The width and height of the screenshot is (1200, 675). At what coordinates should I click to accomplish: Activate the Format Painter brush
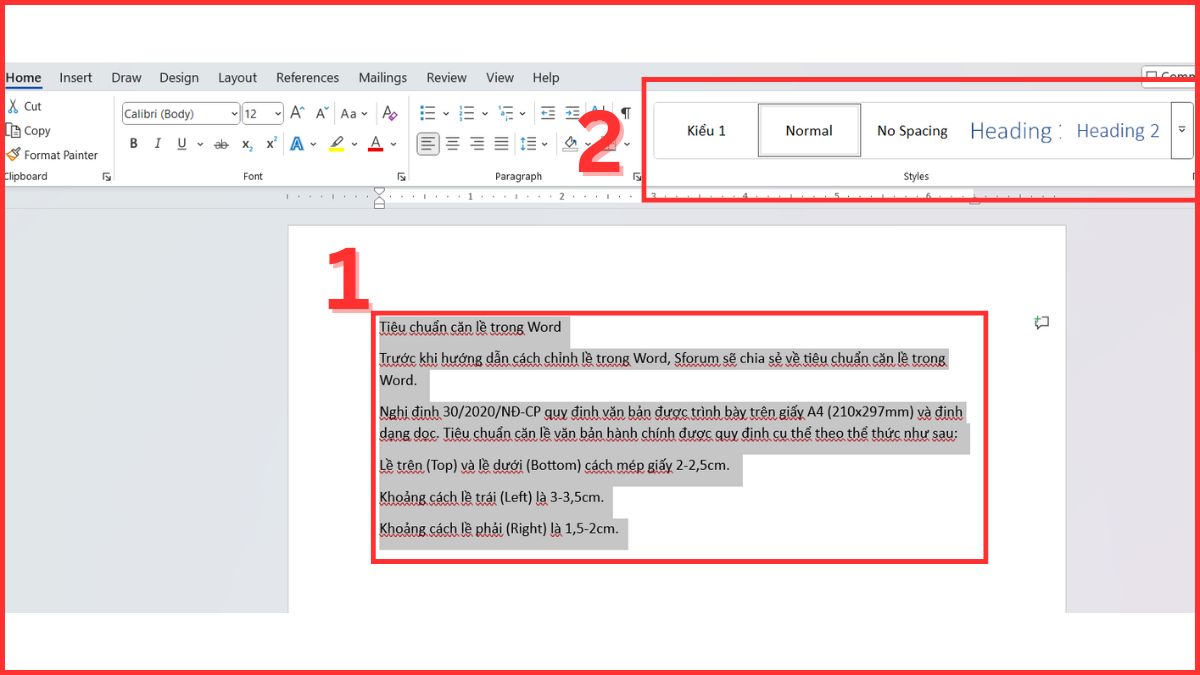tap(13, 155)
